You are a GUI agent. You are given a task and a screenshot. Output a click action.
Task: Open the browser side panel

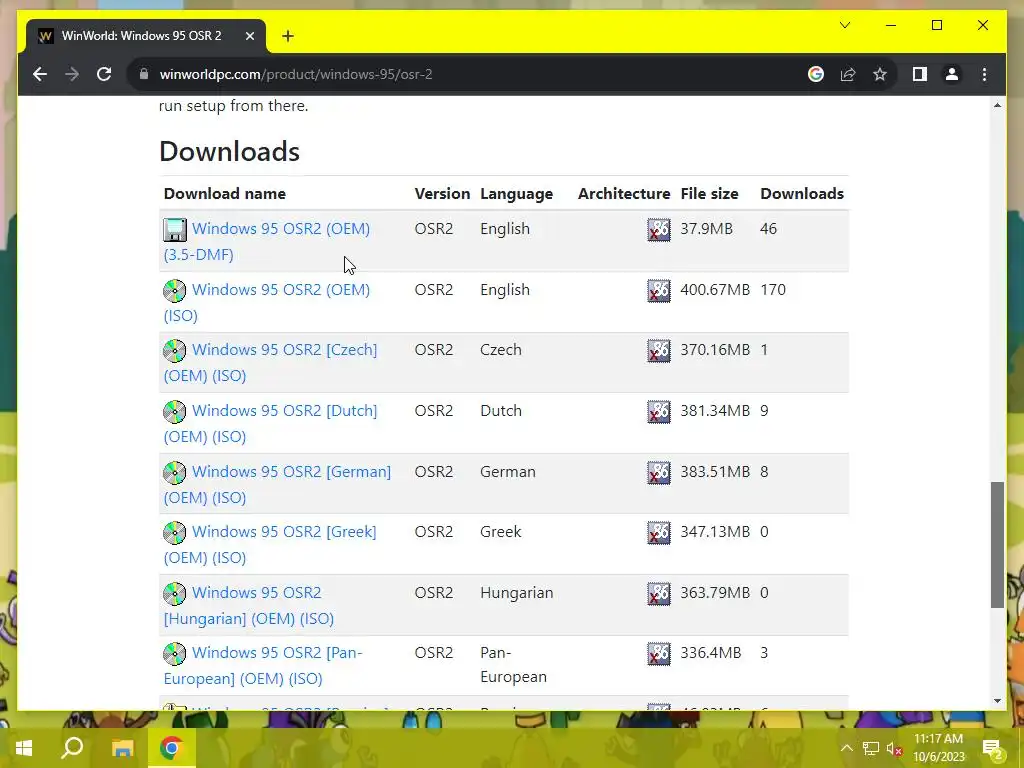coord(920,74)
